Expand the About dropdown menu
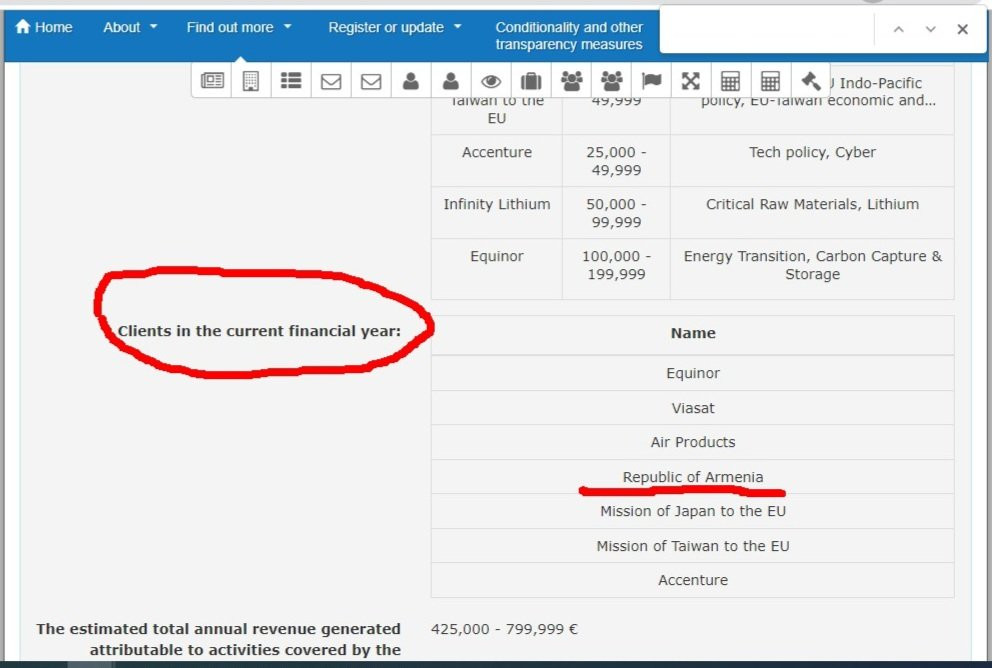The image size is (992, 668). (x=130, y=27)
